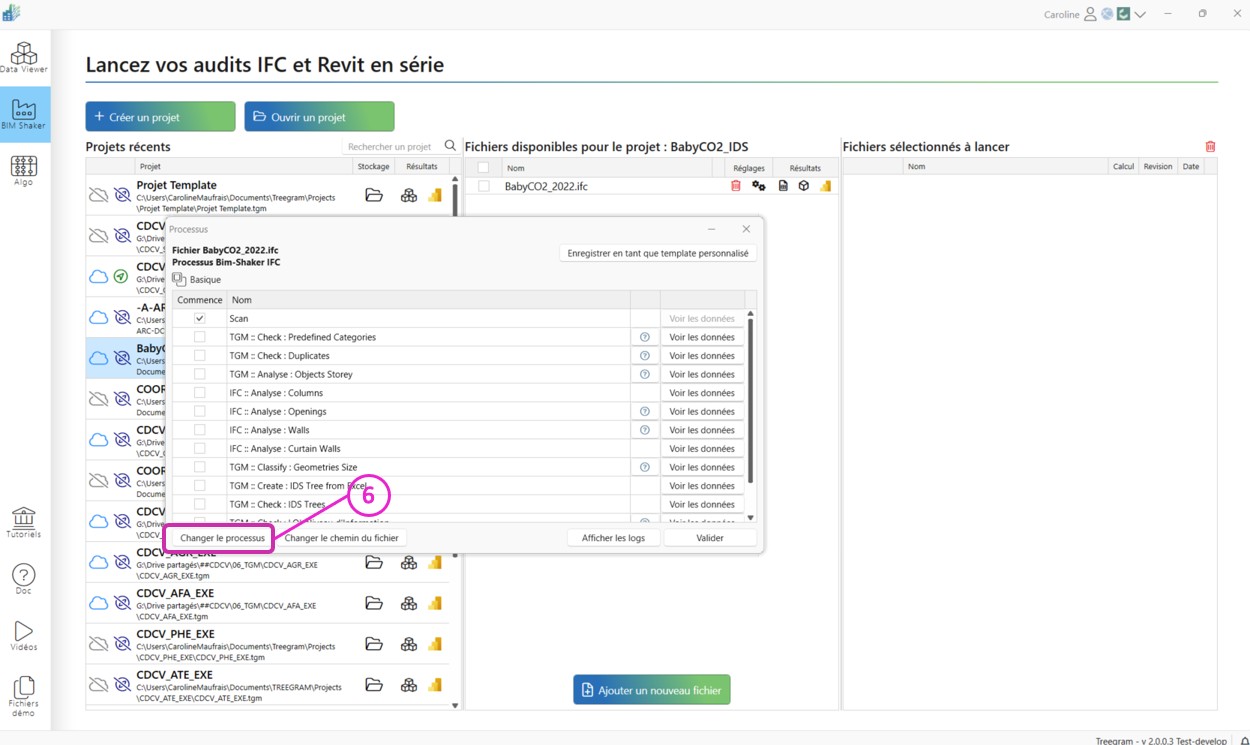Uncheck the Scan process checkbox

pos(200,319)
